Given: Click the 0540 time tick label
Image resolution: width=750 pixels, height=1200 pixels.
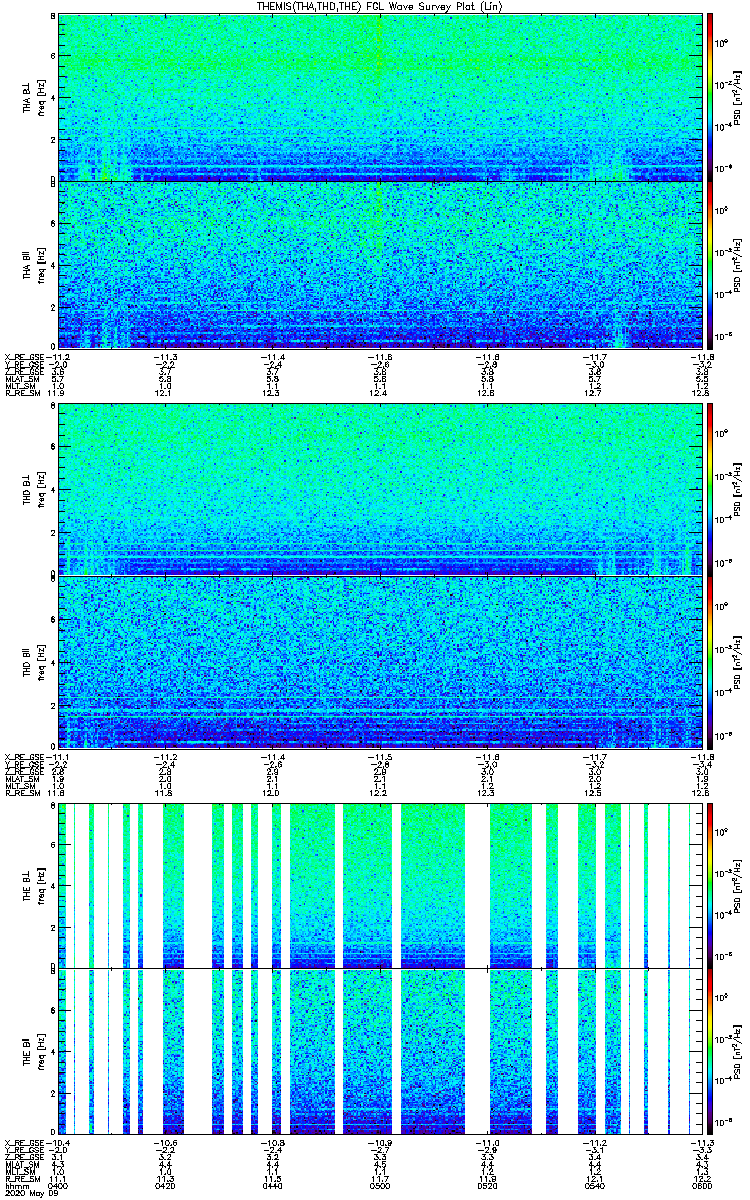Looking at the screenshot, I should click(594, 1186).
